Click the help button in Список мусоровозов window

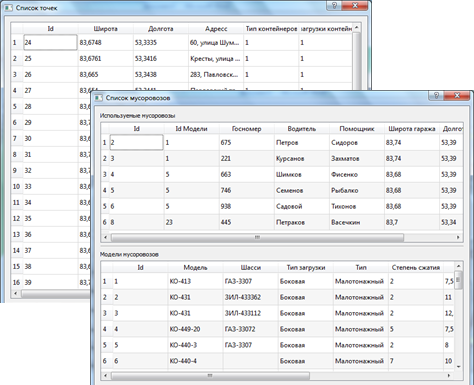point(437,96)
